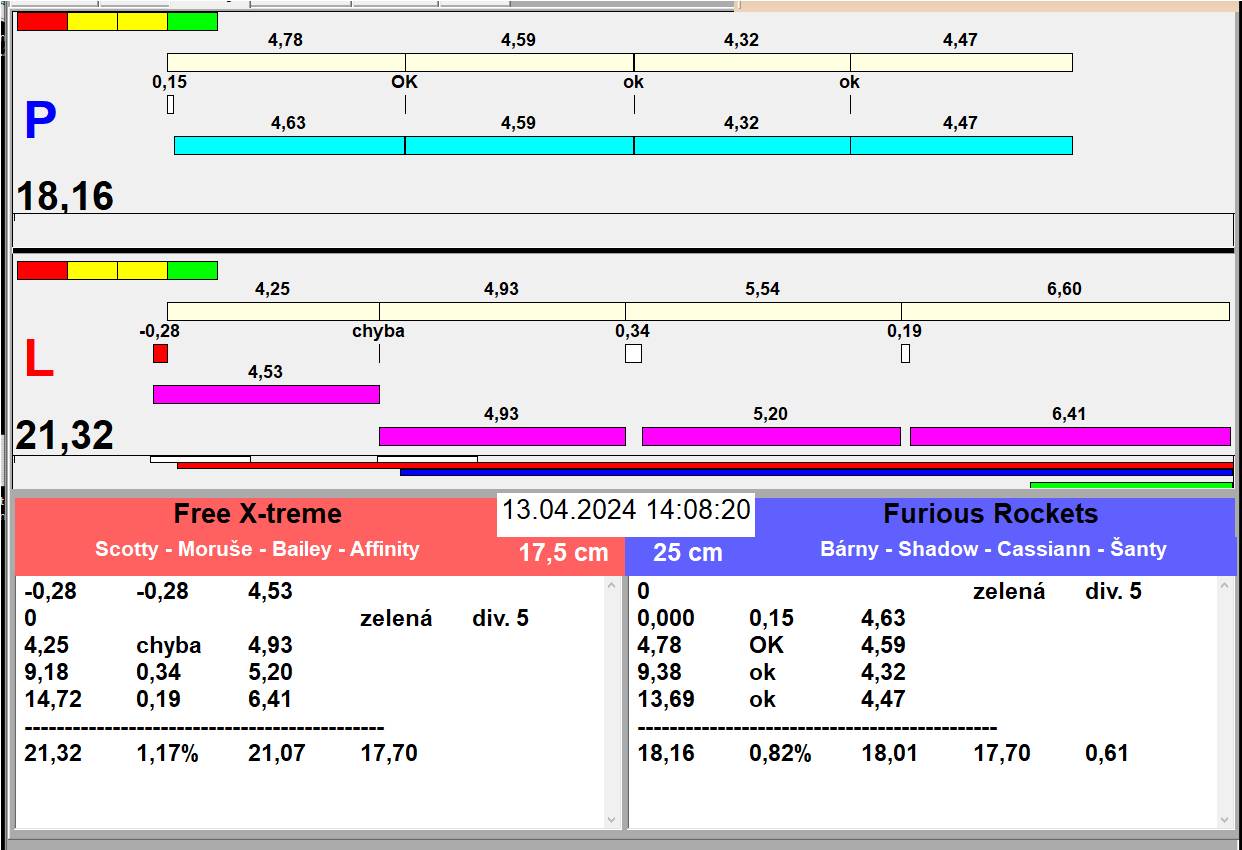
Task: Click the 13,69 row value in Furious Rockets list
Action: tap(666, 699)
